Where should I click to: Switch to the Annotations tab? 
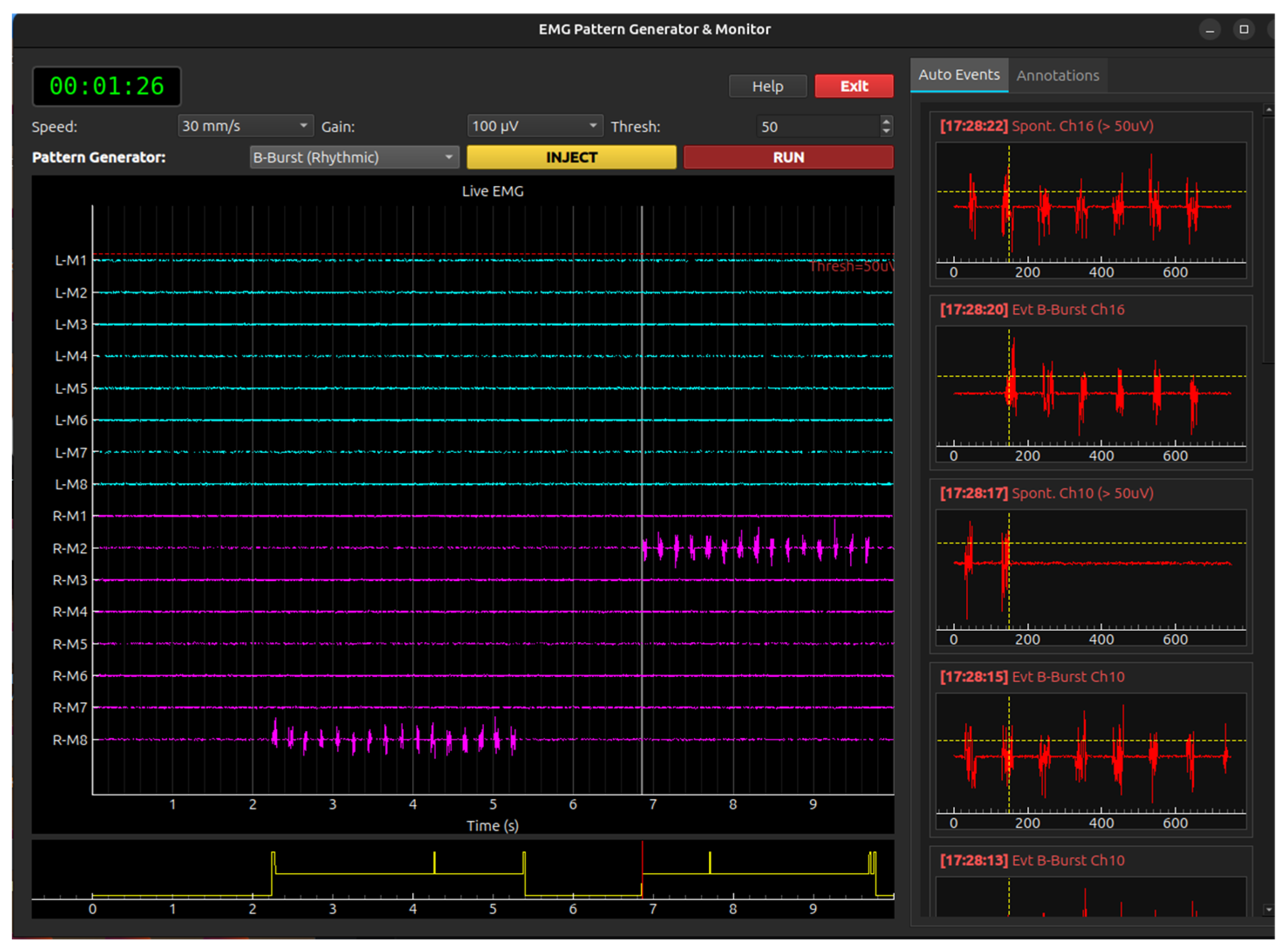point(1058,75)
